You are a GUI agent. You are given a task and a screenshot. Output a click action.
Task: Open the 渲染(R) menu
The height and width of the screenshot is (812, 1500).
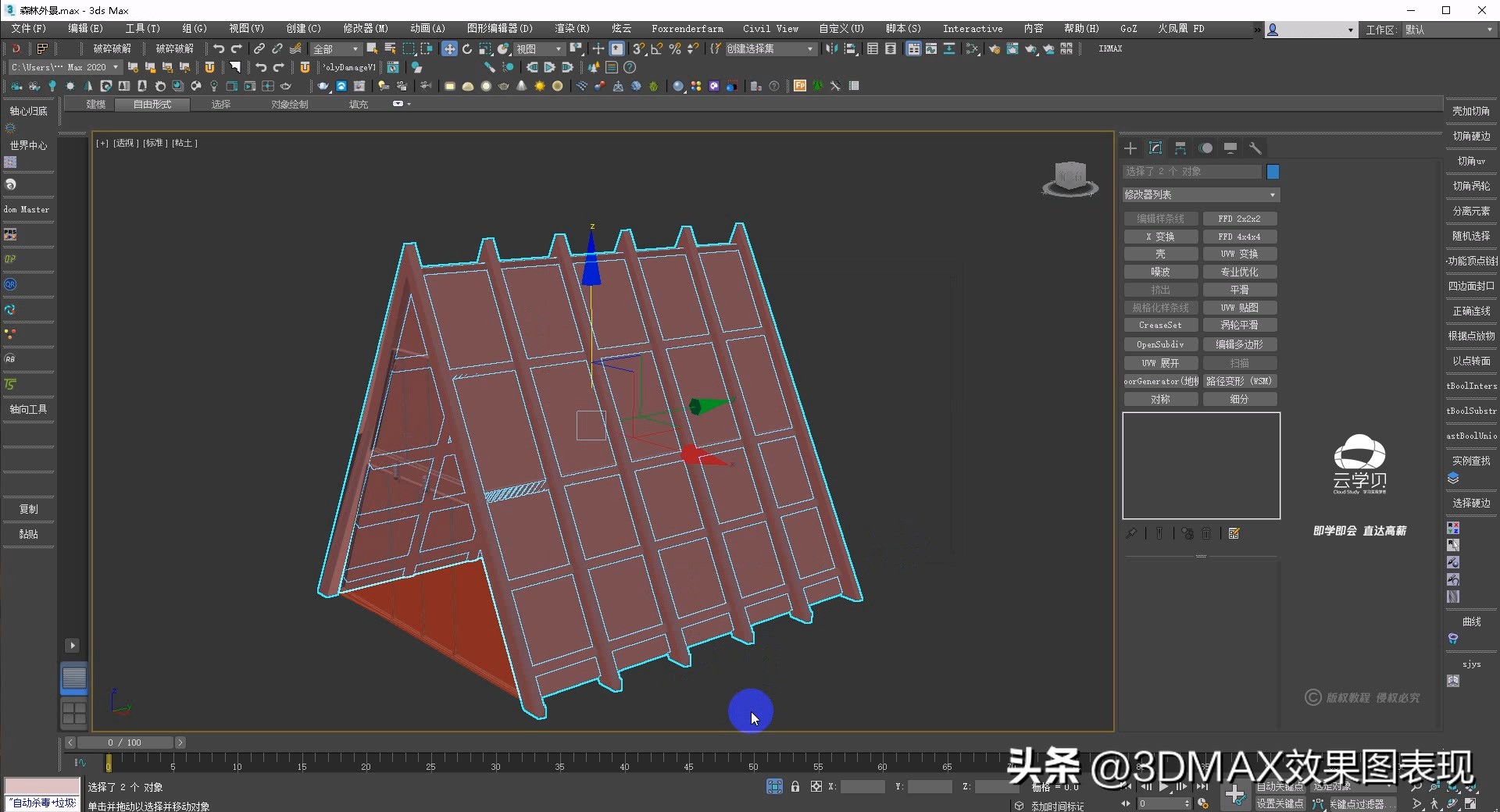572,28
